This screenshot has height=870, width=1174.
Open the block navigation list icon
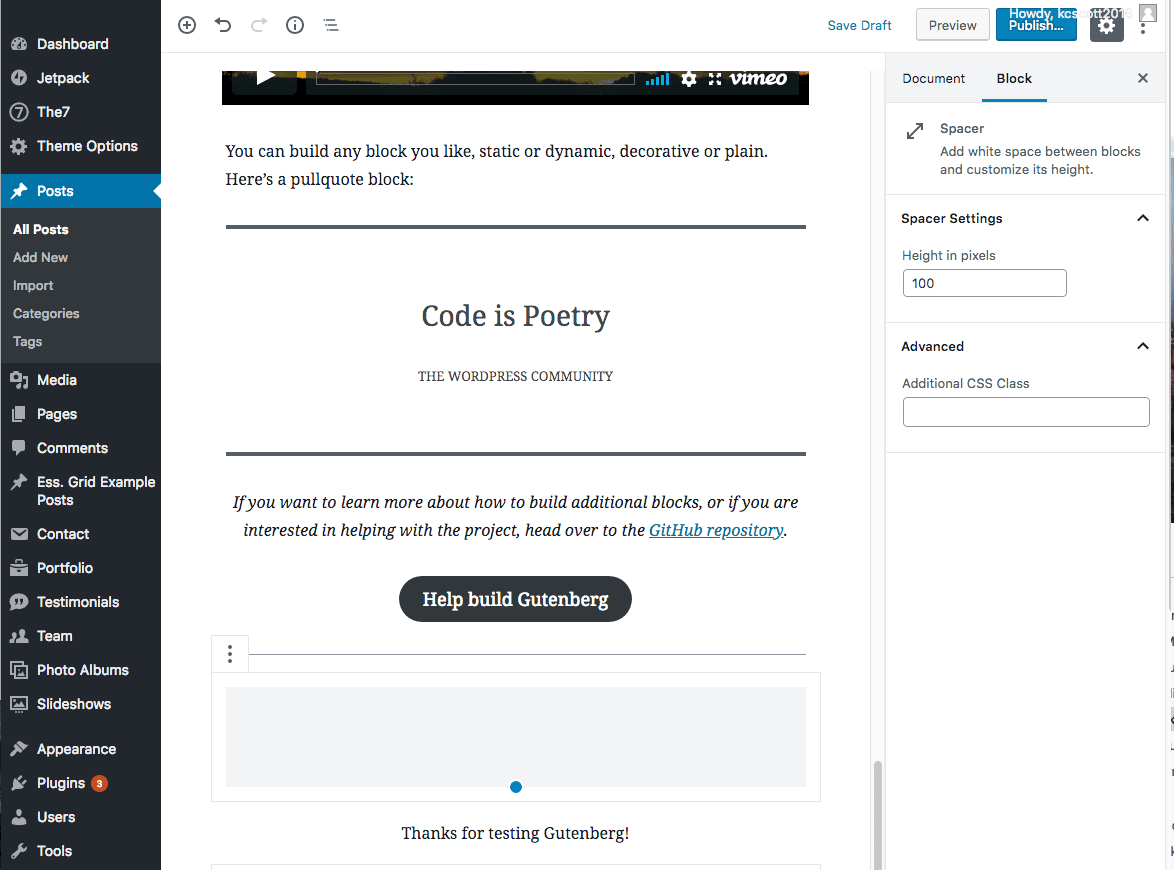click(331, 25)
